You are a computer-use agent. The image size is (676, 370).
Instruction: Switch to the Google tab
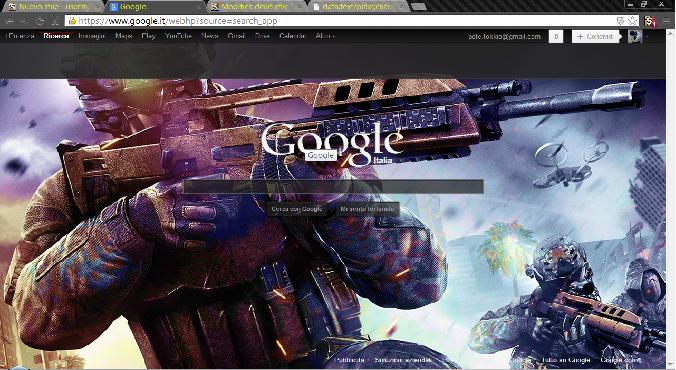[155, 6]
